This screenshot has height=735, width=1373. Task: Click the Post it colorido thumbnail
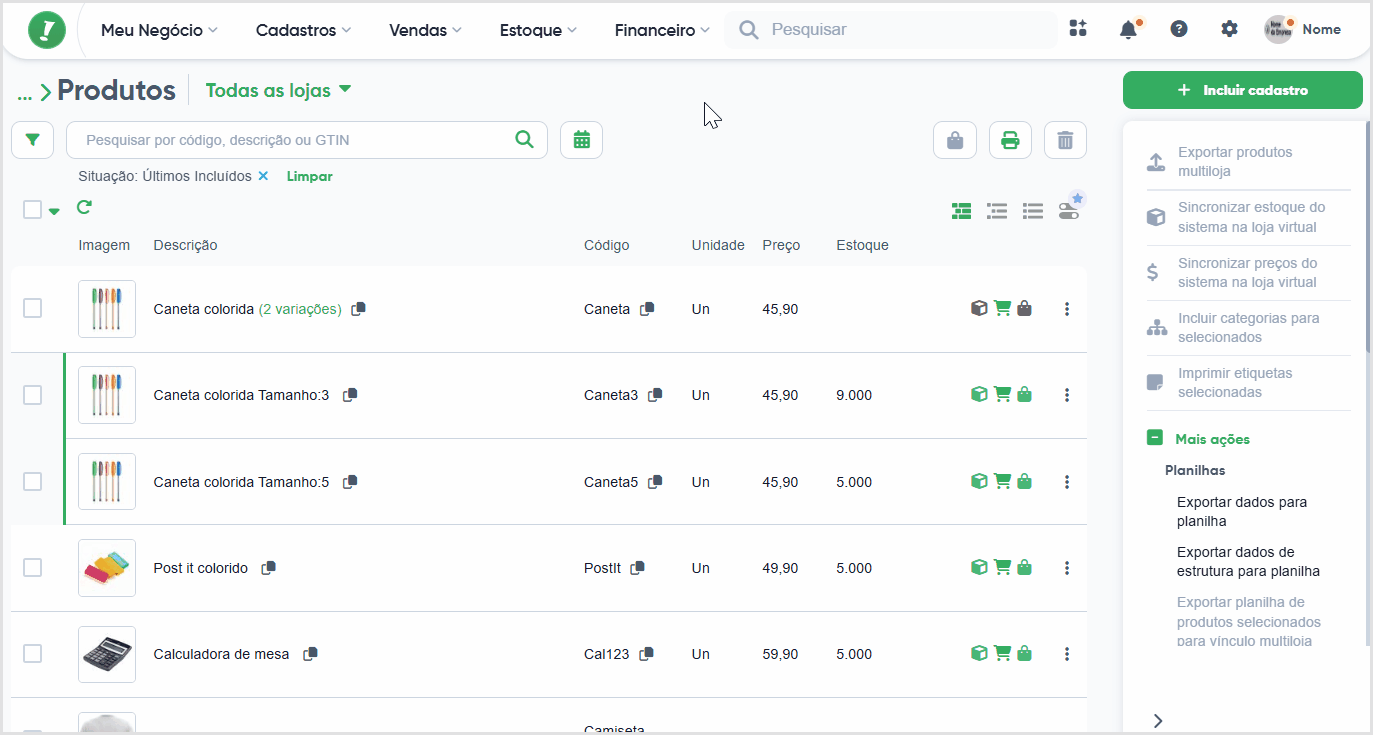point(107,567)
